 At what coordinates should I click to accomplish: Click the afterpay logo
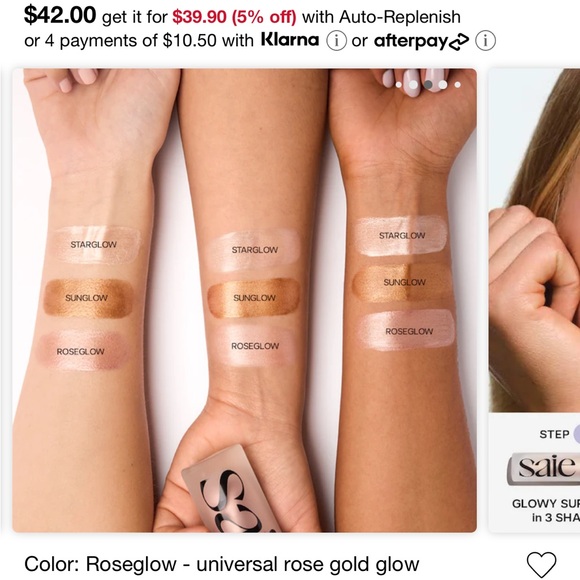point(421,41)
